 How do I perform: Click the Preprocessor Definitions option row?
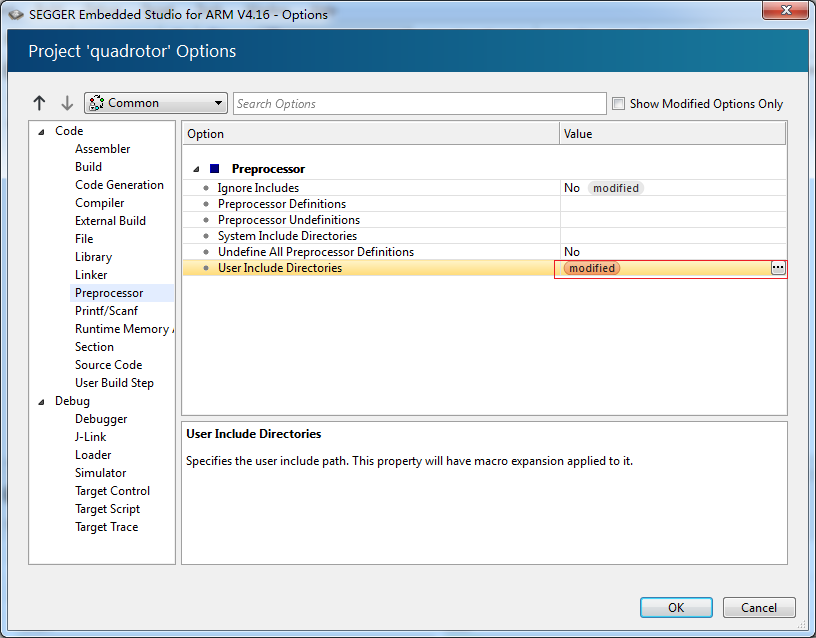[x=484, y=204]
